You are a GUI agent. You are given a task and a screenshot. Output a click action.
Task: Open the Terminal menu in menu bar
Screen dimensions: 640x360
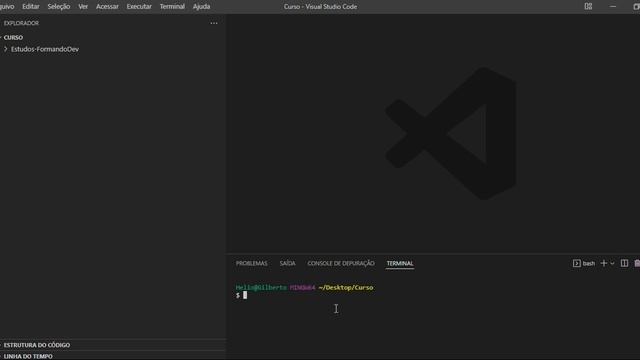pos(172,7)
